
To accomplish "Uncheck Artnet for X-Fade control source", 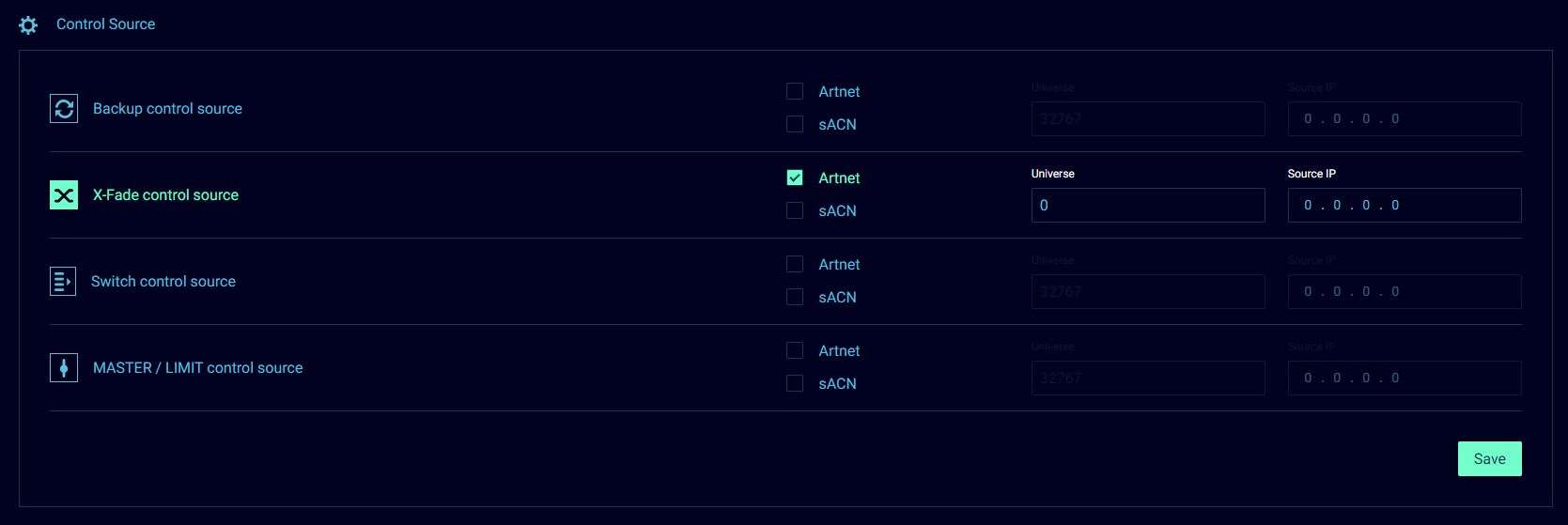I will [795, 178].
